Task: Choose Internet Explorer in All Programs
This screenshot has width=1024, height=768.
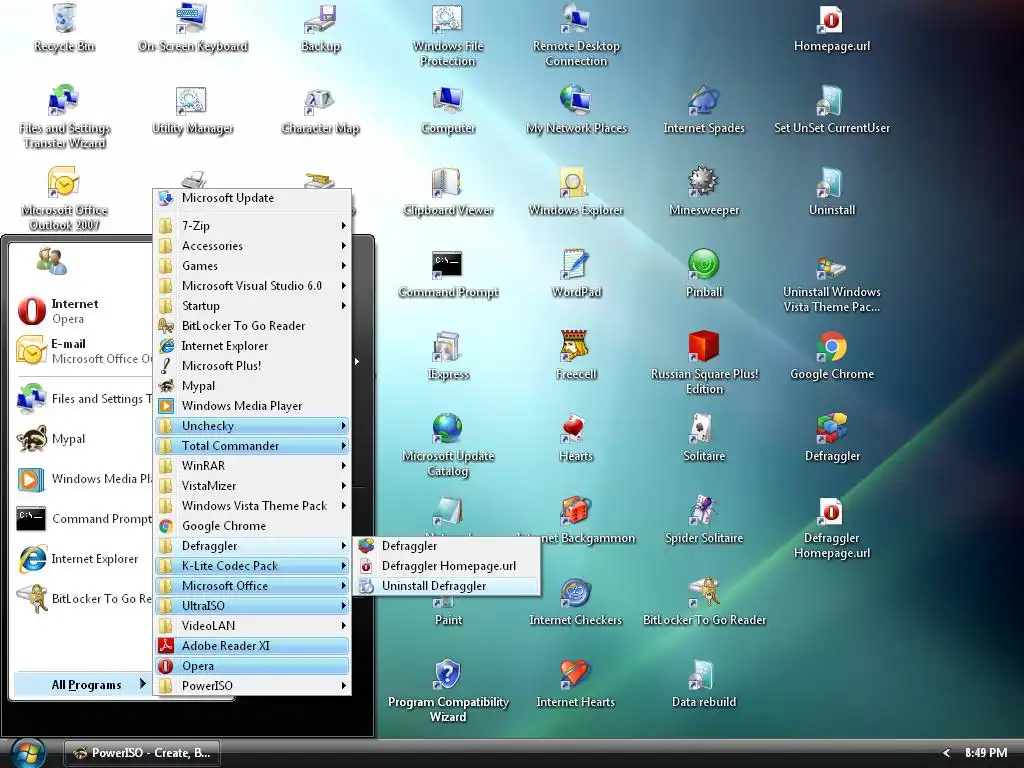Action: (x=253, y=346)
